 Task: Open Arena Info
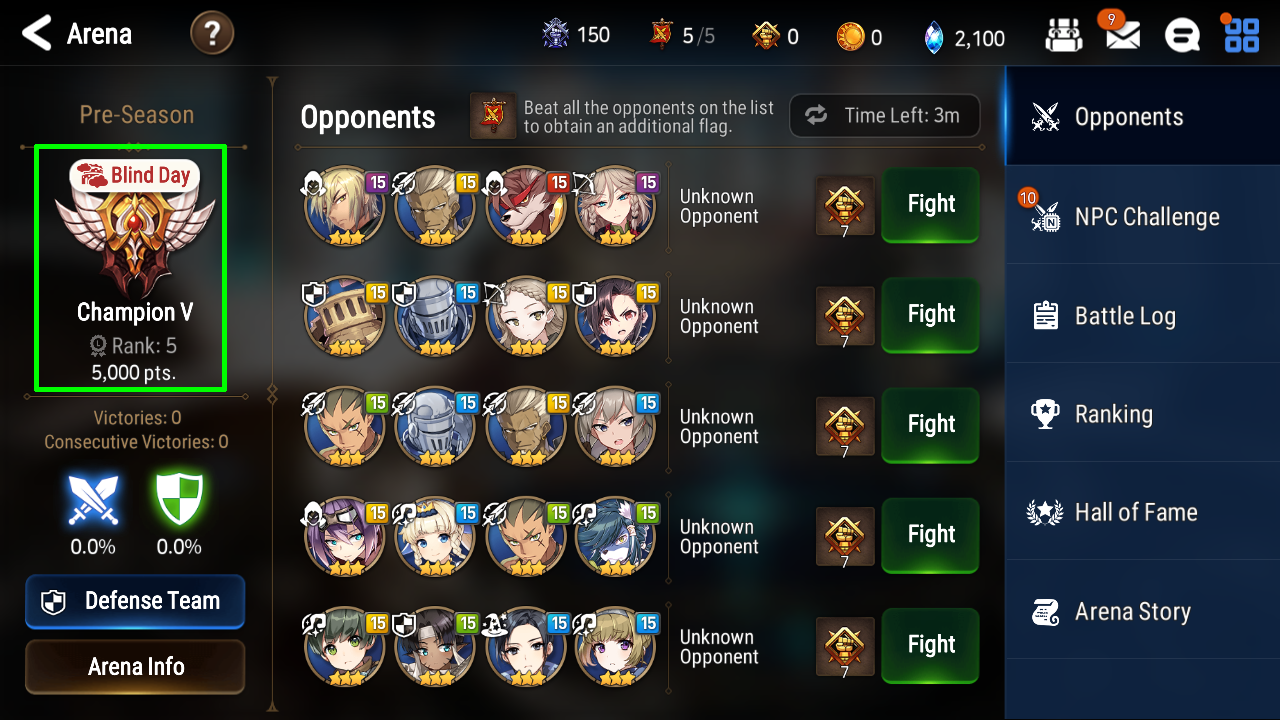135,666
